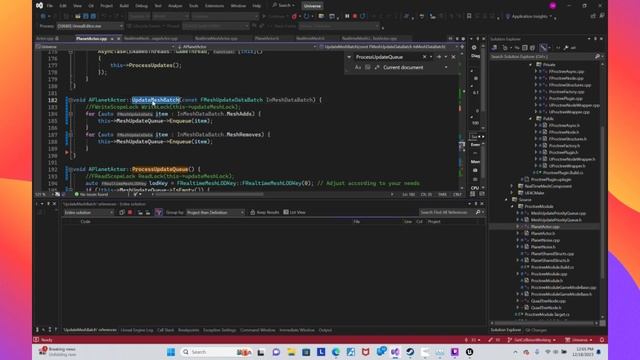Click the Diagnostic Tools settings gear icon
The width and height of the screenshot is (640, 360).
click(x=474, y=47)
